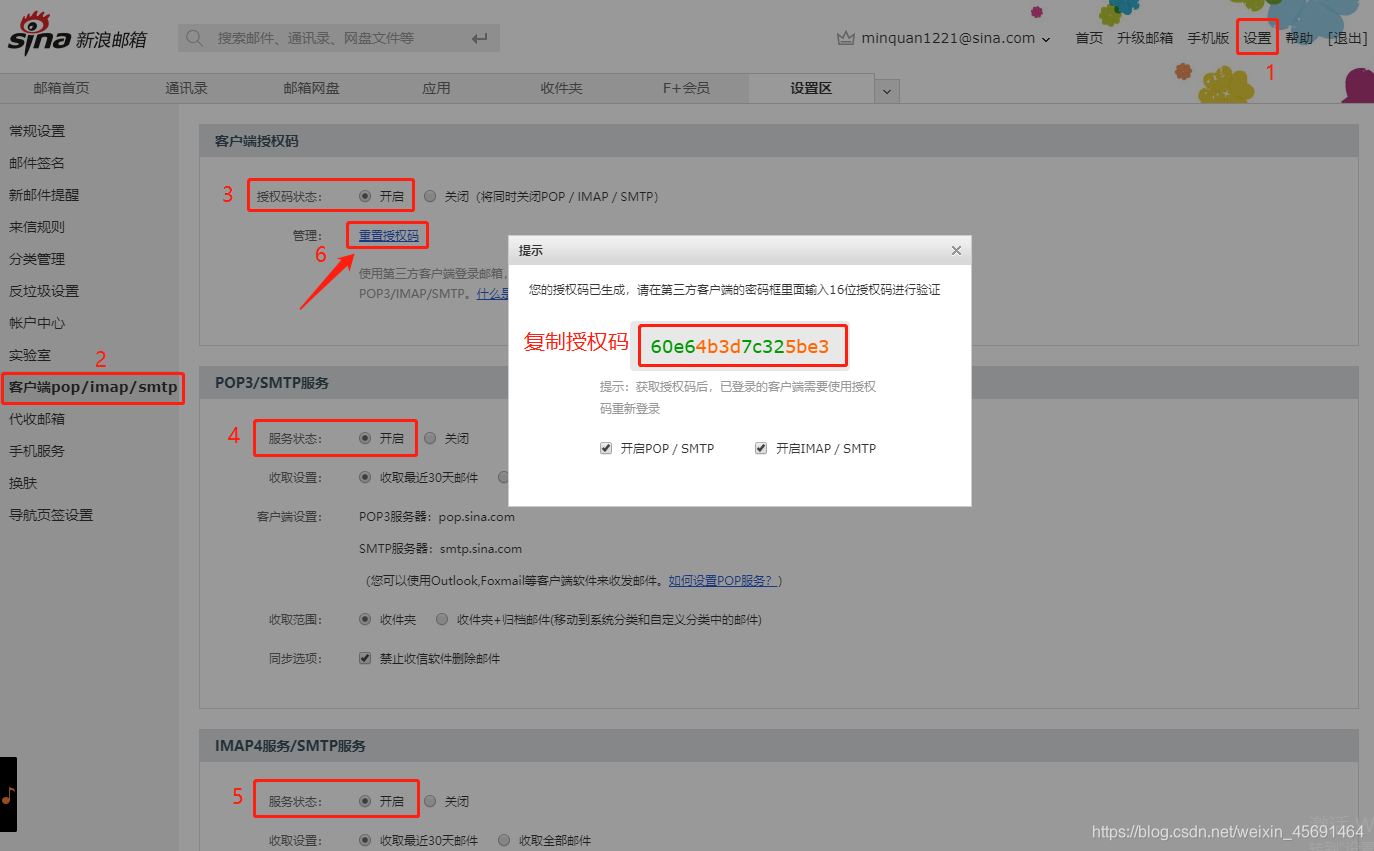
Task: Switch to the 通讯录 tab
Action: [186, 88]
